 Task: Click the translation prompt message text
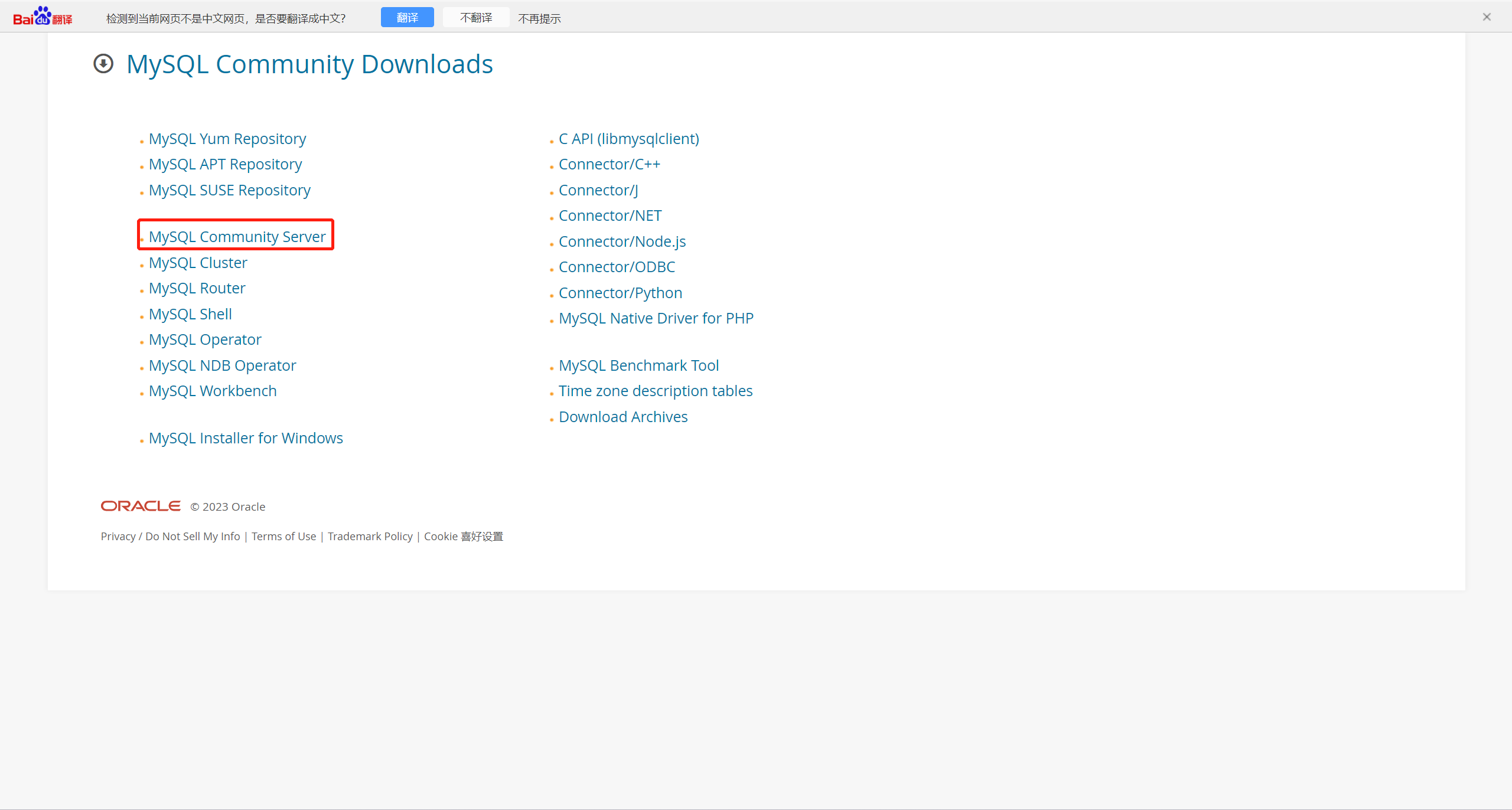[226, 18]
